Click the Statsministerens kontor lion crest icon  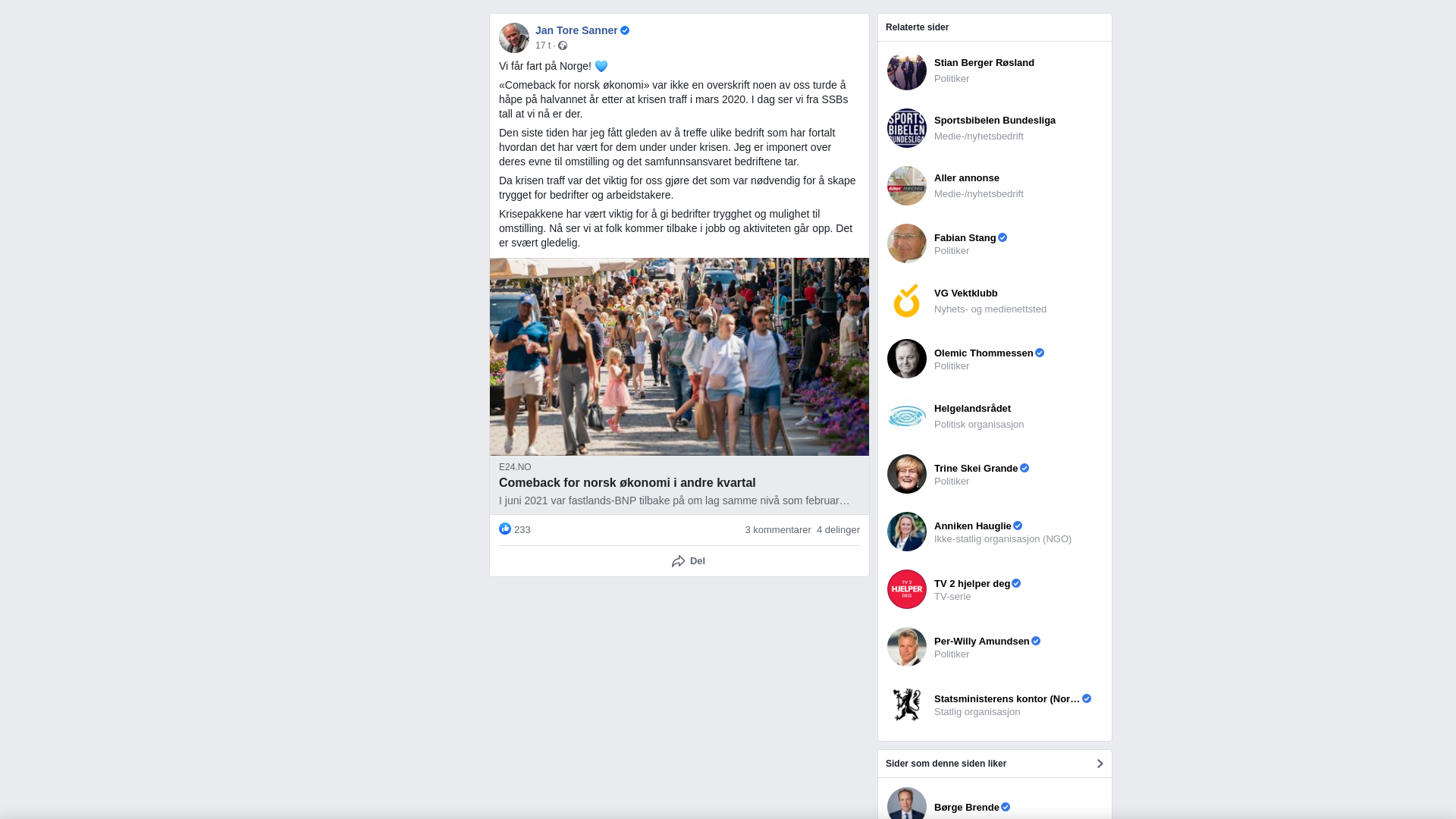(907, 704)
